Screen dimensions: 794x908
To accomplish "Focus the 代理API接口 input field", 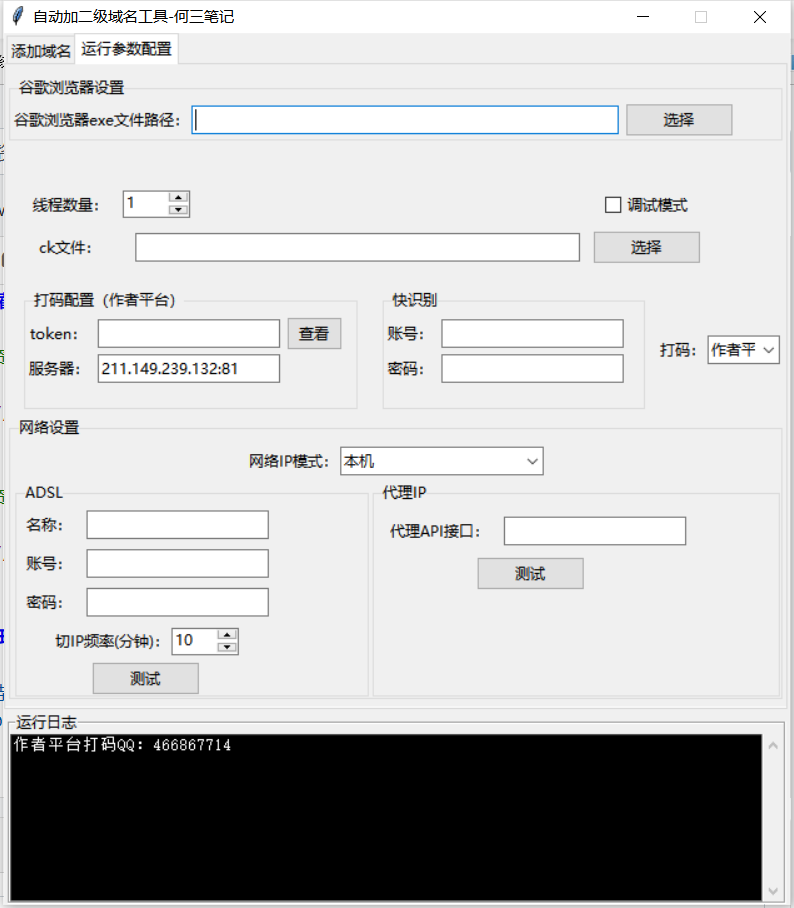I will pyautogui.click(x=595, y=531).
